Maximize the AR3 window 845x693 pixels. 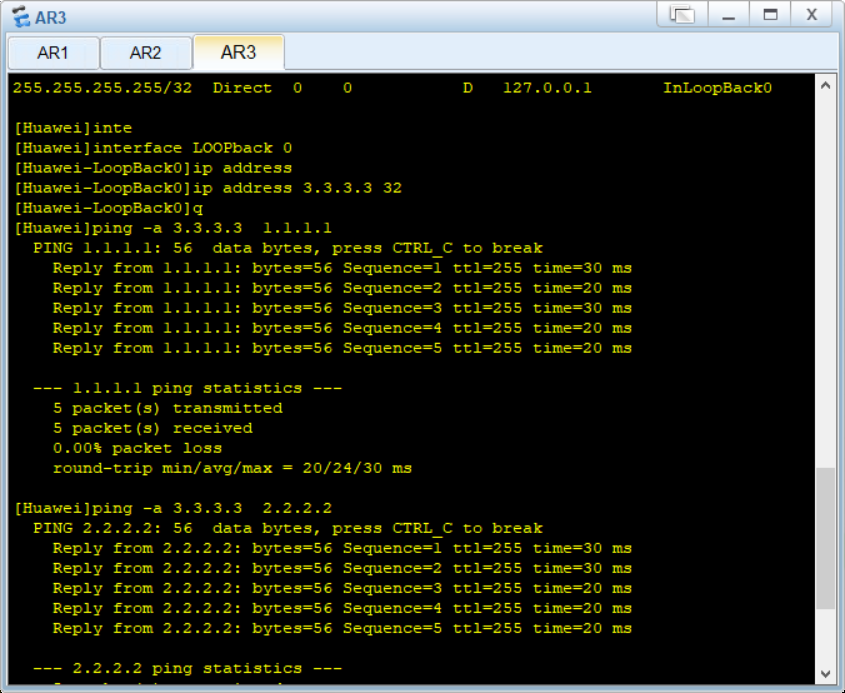pyautogui.click(x=770, y=15)
